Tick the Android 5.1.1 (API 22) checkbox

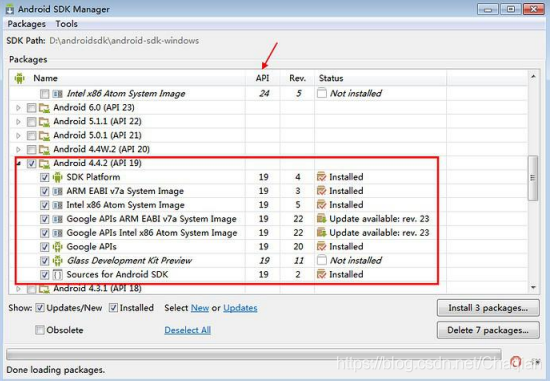point(31,122)
